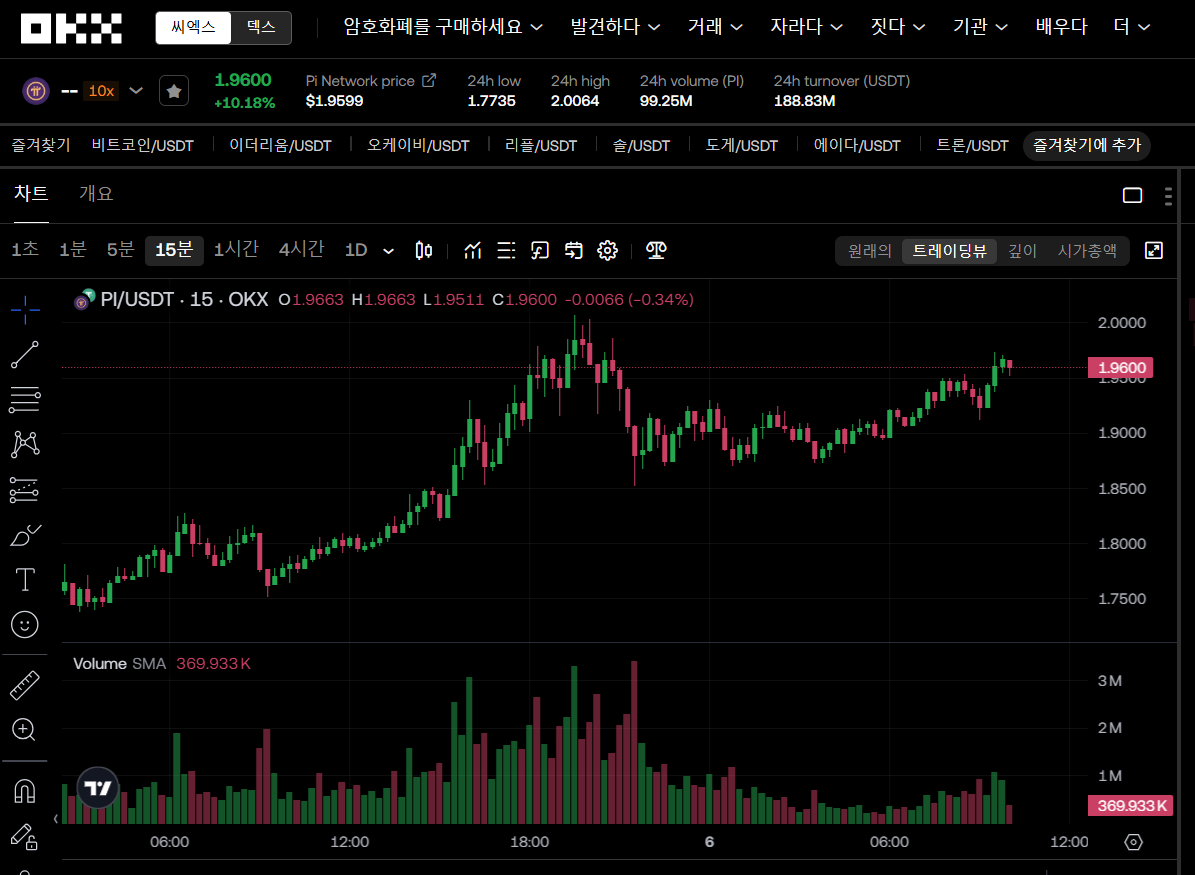Open the 이더리움/USDT pair
The image size is (1195, 875).
click(x=280, y=145)
